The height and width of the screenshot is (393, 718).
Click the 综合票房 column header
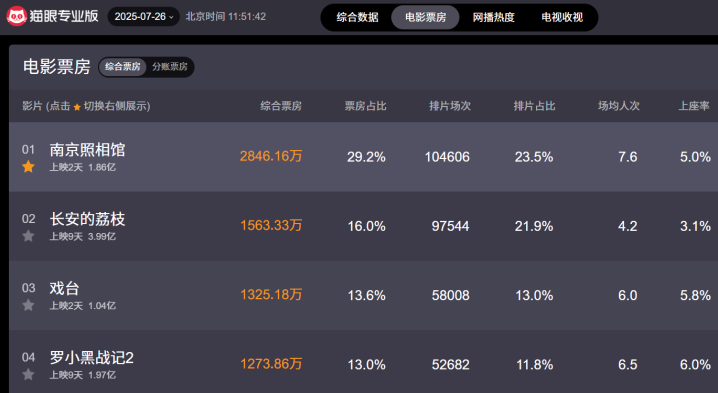tap(281, 106)
